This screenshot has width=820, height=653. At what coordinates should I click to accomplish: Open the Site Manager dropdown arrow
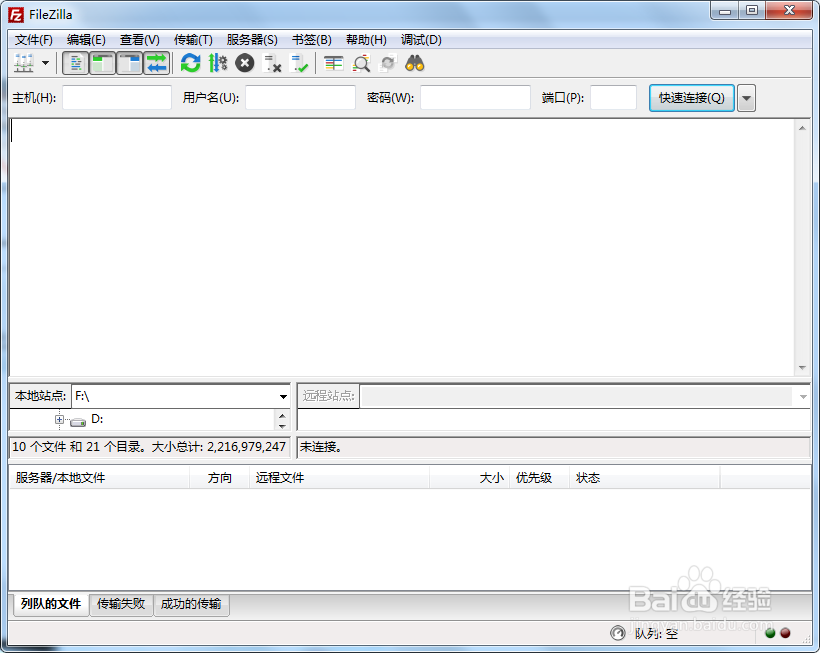[x=45, y=63]
